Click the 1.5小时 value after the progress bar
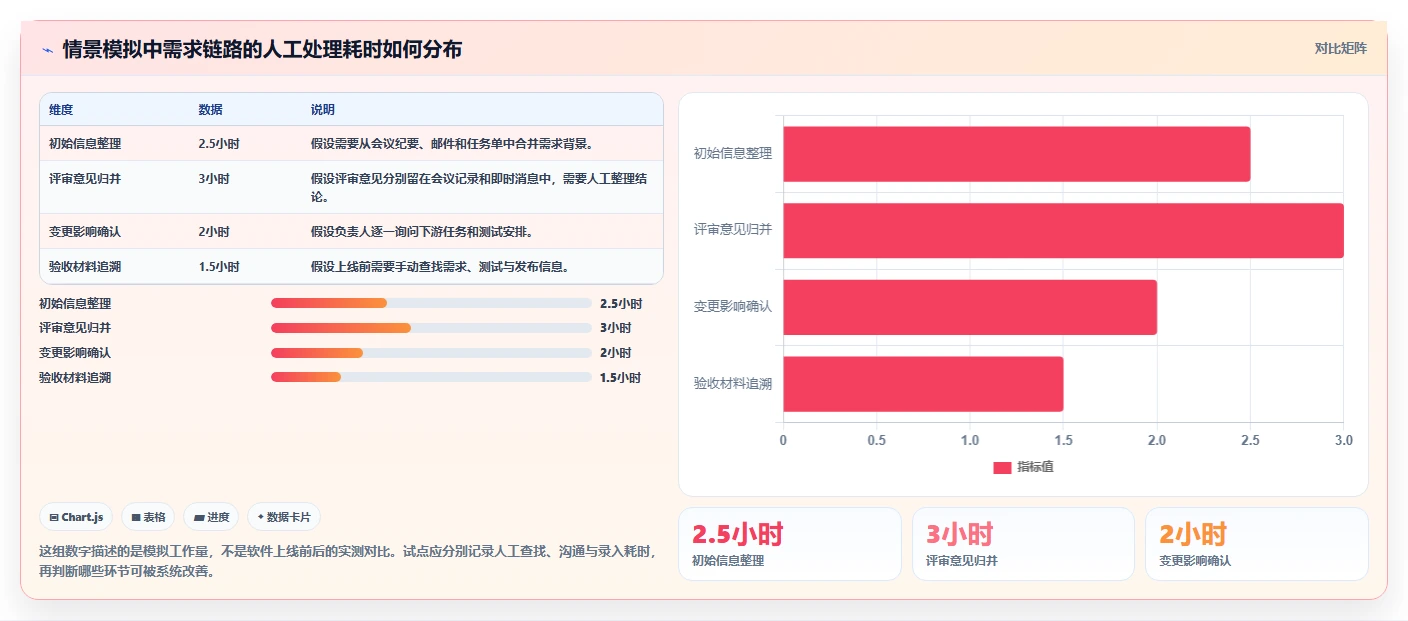1408x621 pixels. [621, 378]
